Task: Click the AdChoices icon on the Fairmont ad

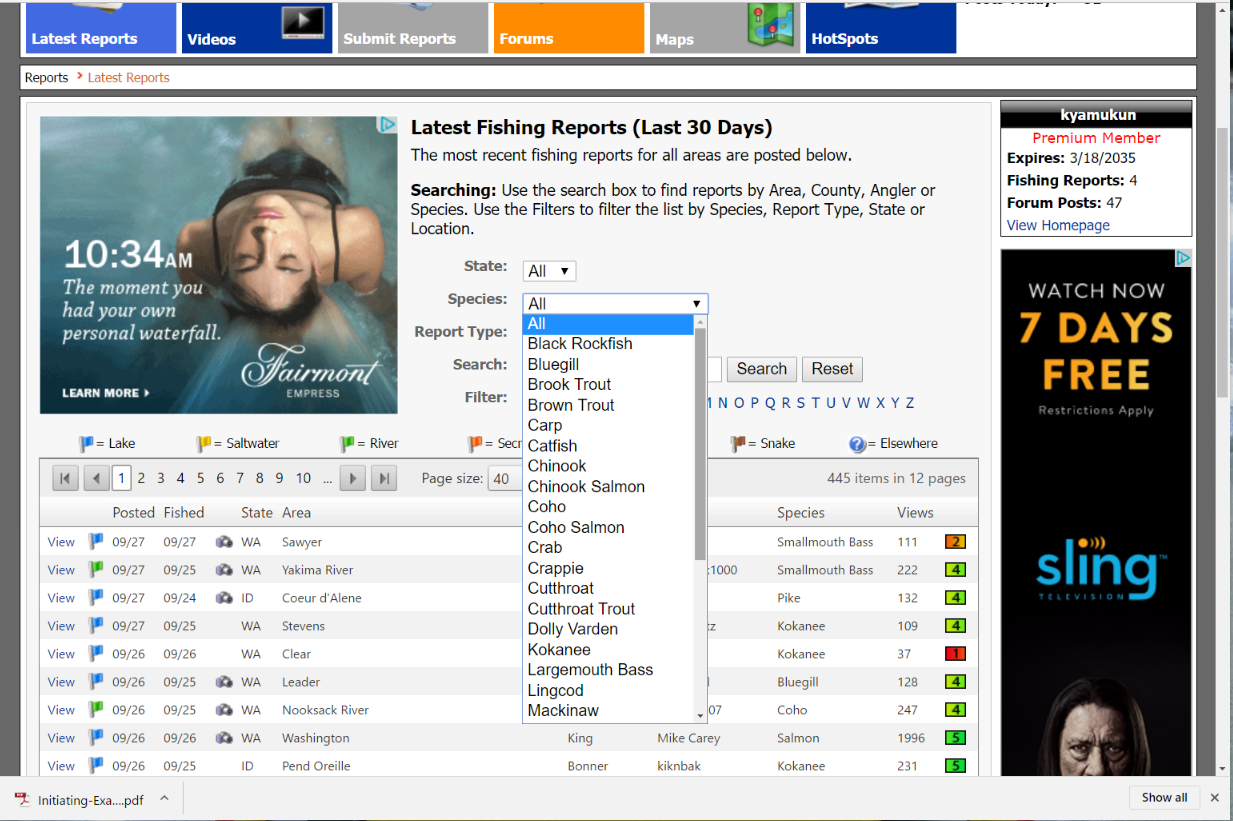Action: tap(387, 125)
